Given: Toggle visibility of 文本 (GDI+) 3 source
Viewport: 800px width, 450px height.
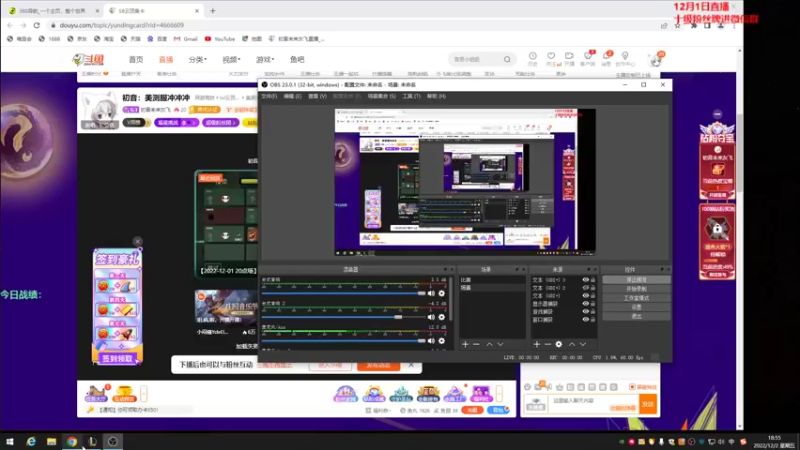Looking at the screenshot, I should [585, 280].
